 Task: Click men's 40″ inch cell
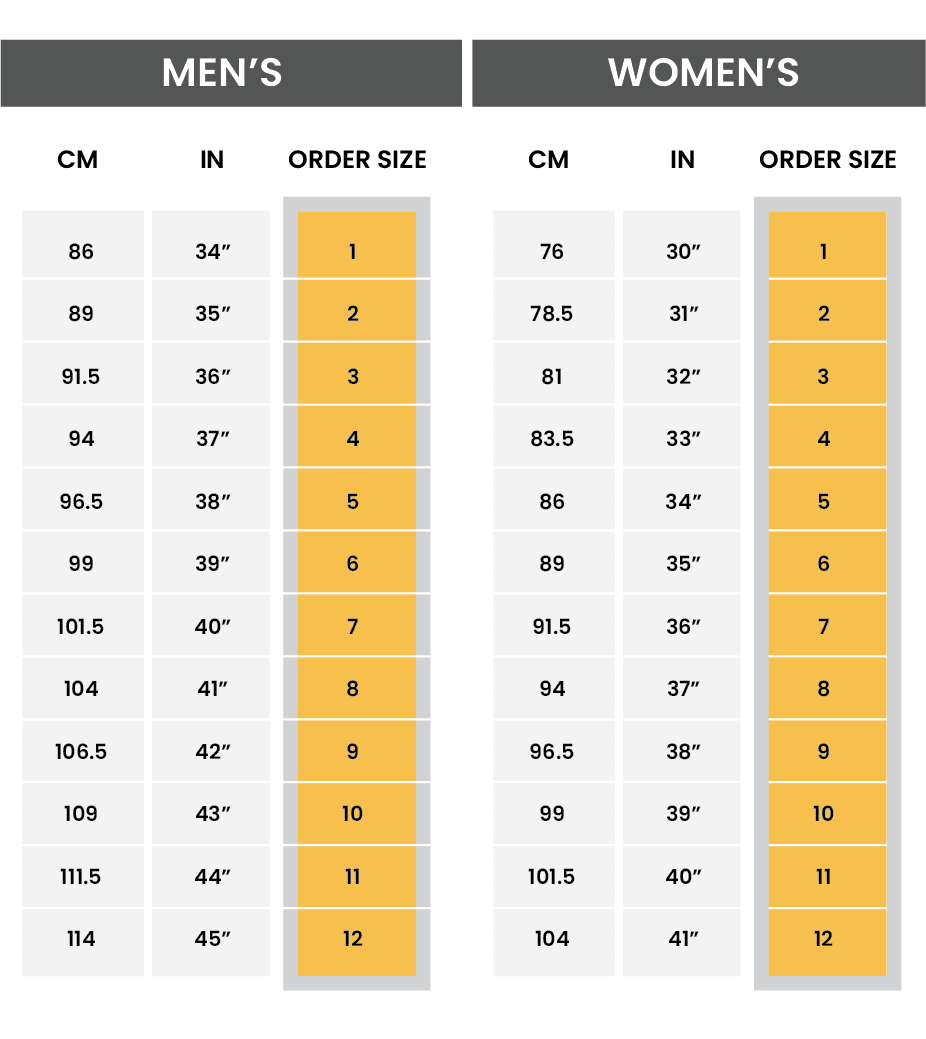211,625
